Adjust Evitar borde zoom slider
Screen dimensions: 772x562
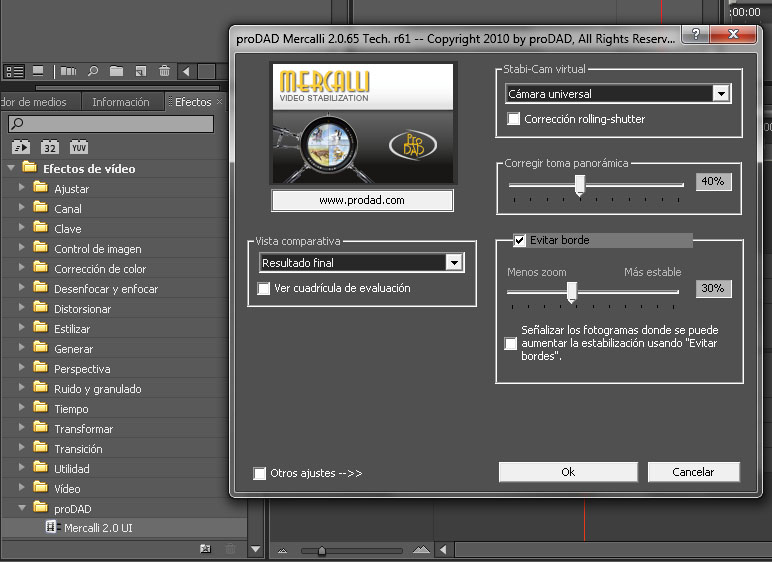(572, 292)
